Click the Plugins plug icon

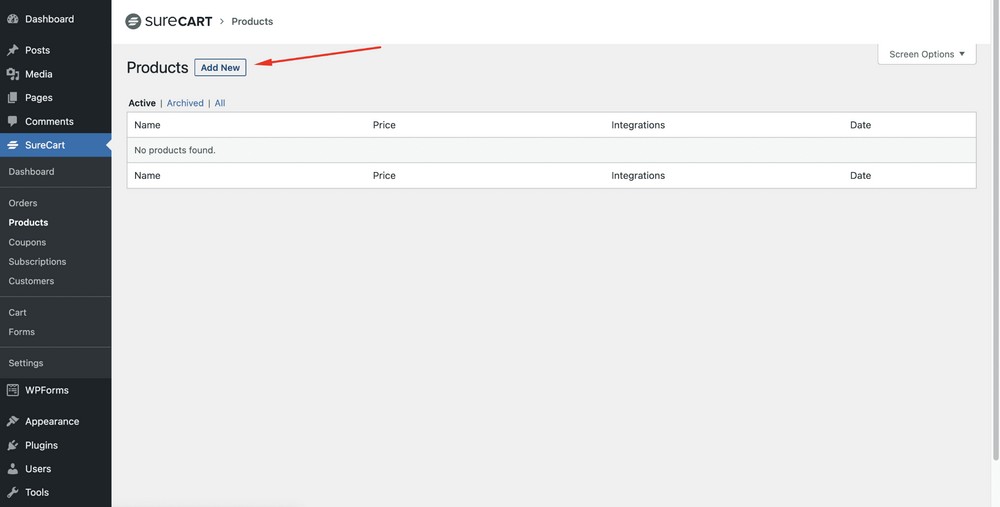(x=13, y=445)
